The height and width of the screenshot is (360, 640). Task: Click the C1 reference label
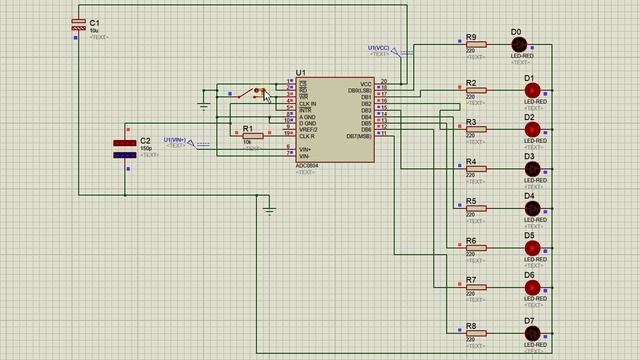tap(94, 23)
